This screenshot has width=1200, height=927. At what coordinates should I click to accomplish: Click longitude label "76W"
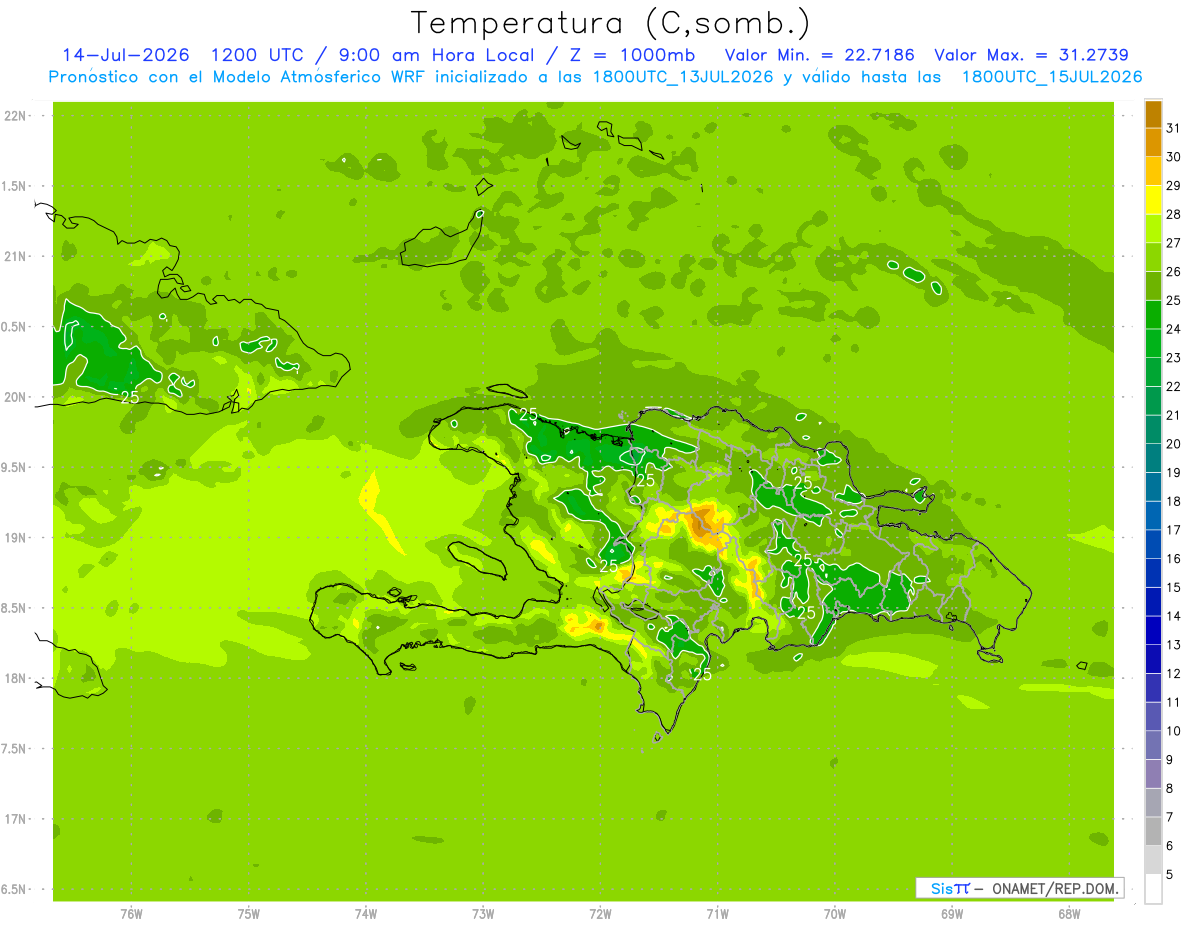click(131, 913)
